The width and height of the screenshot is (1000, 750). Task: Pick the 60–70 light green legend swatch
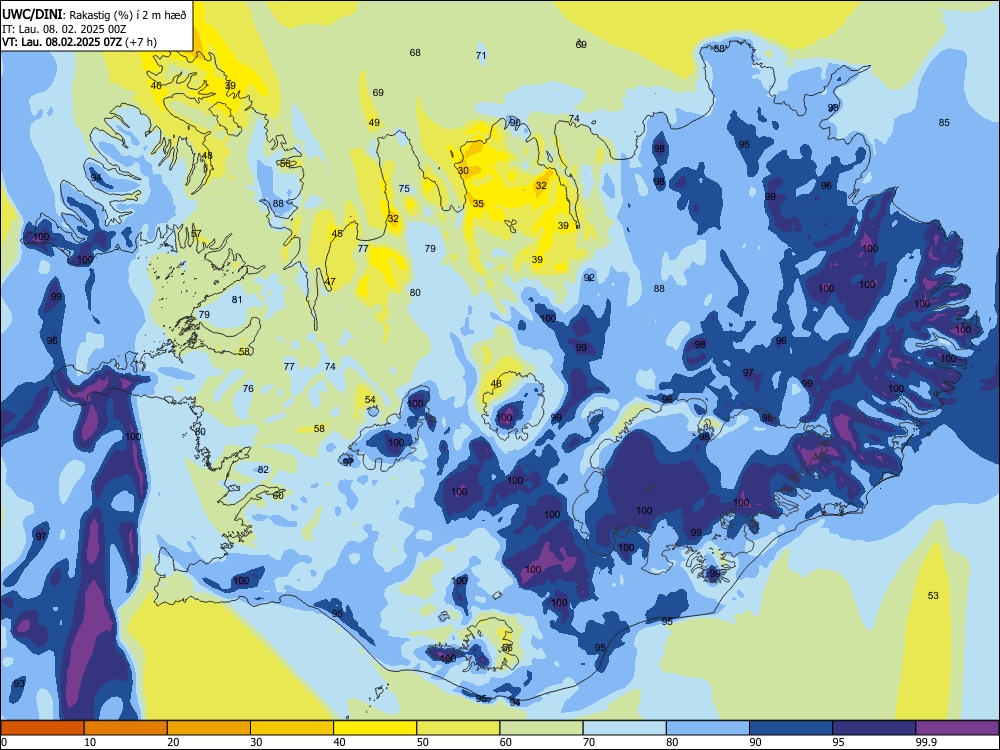pos(541,728)
